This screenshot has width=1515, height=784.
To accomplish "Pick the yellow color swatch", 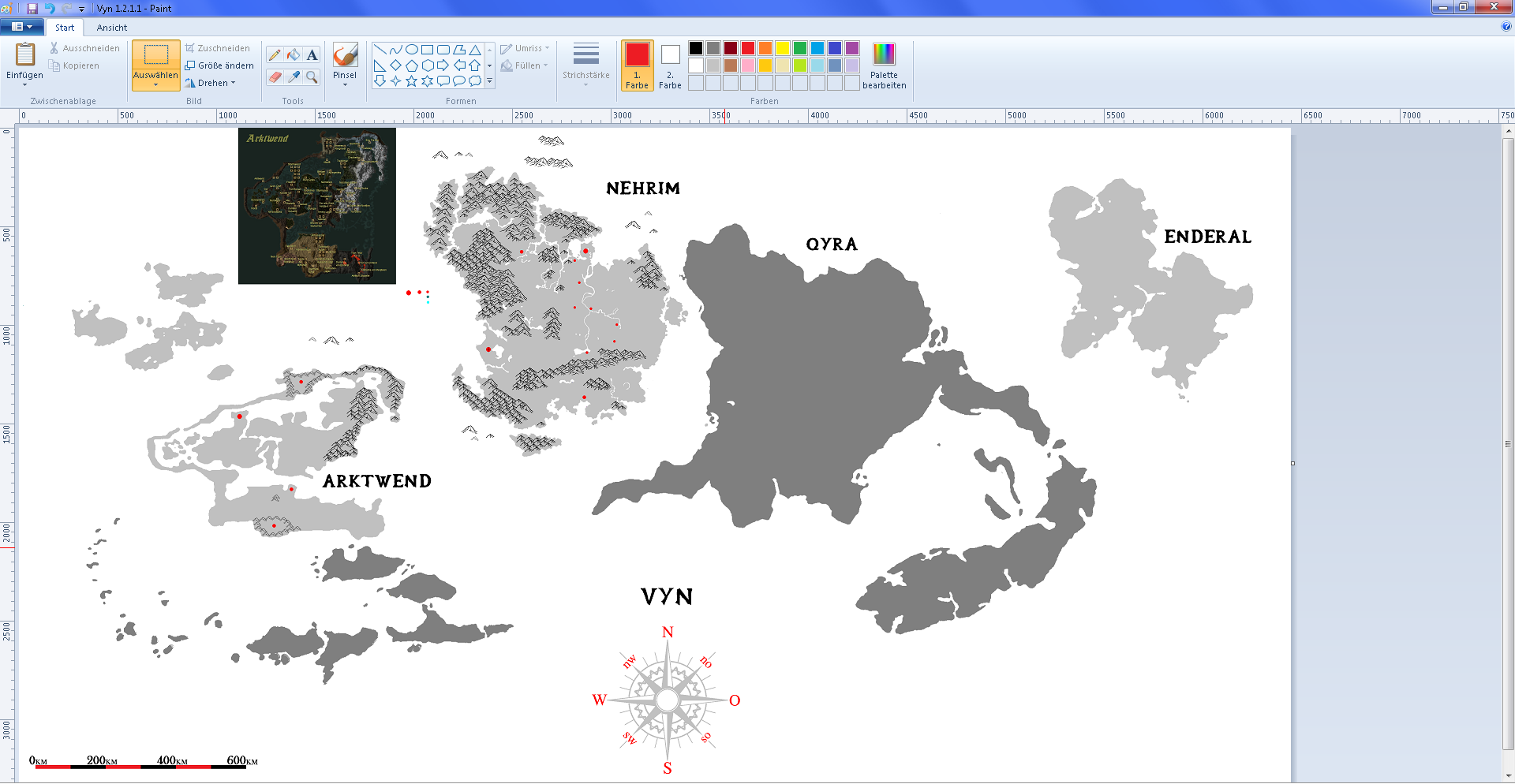I will pos(782,48).
